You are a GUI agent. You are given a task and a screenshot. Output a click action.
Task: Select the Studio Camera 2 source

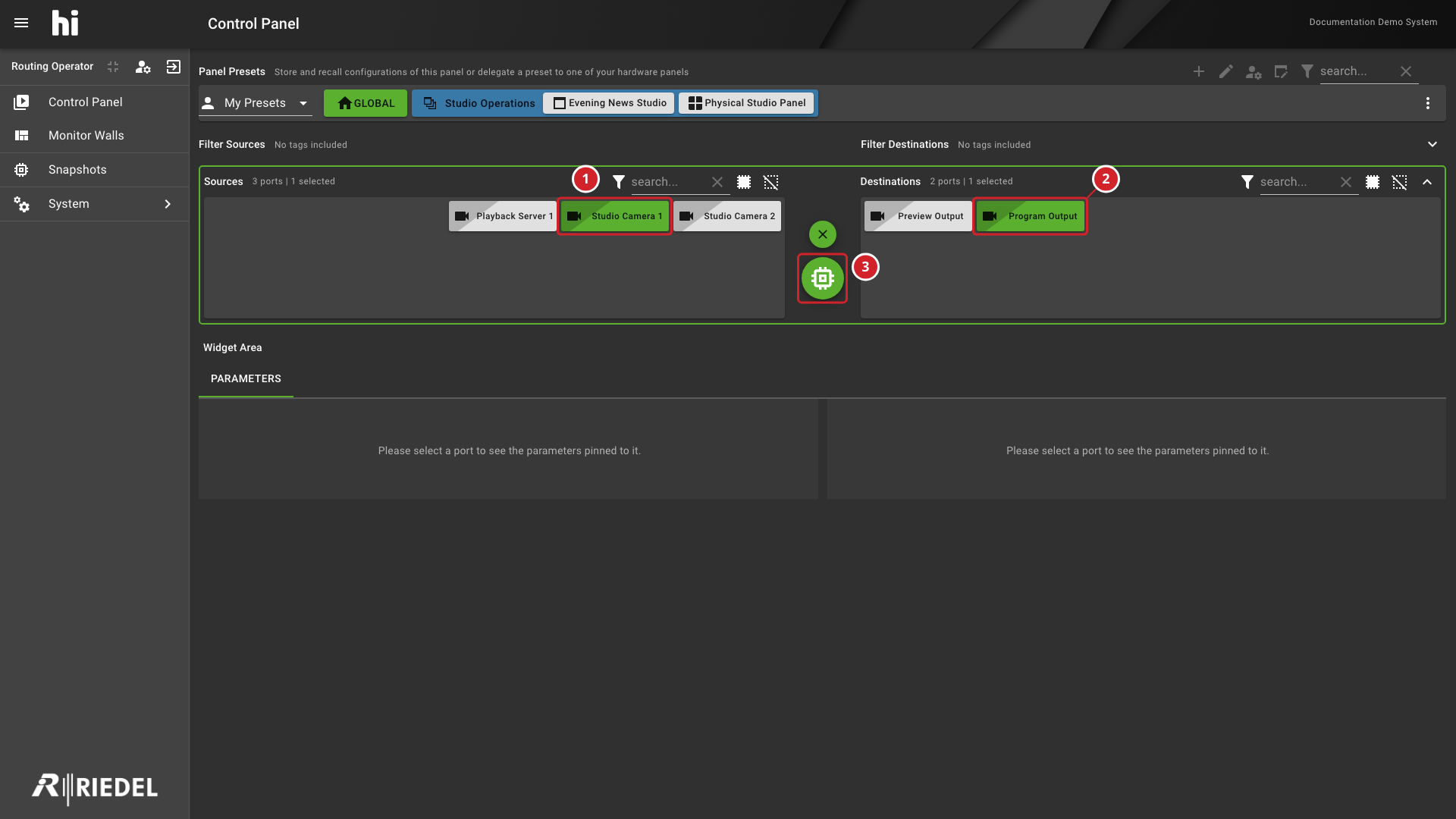(x=727, y=216)
